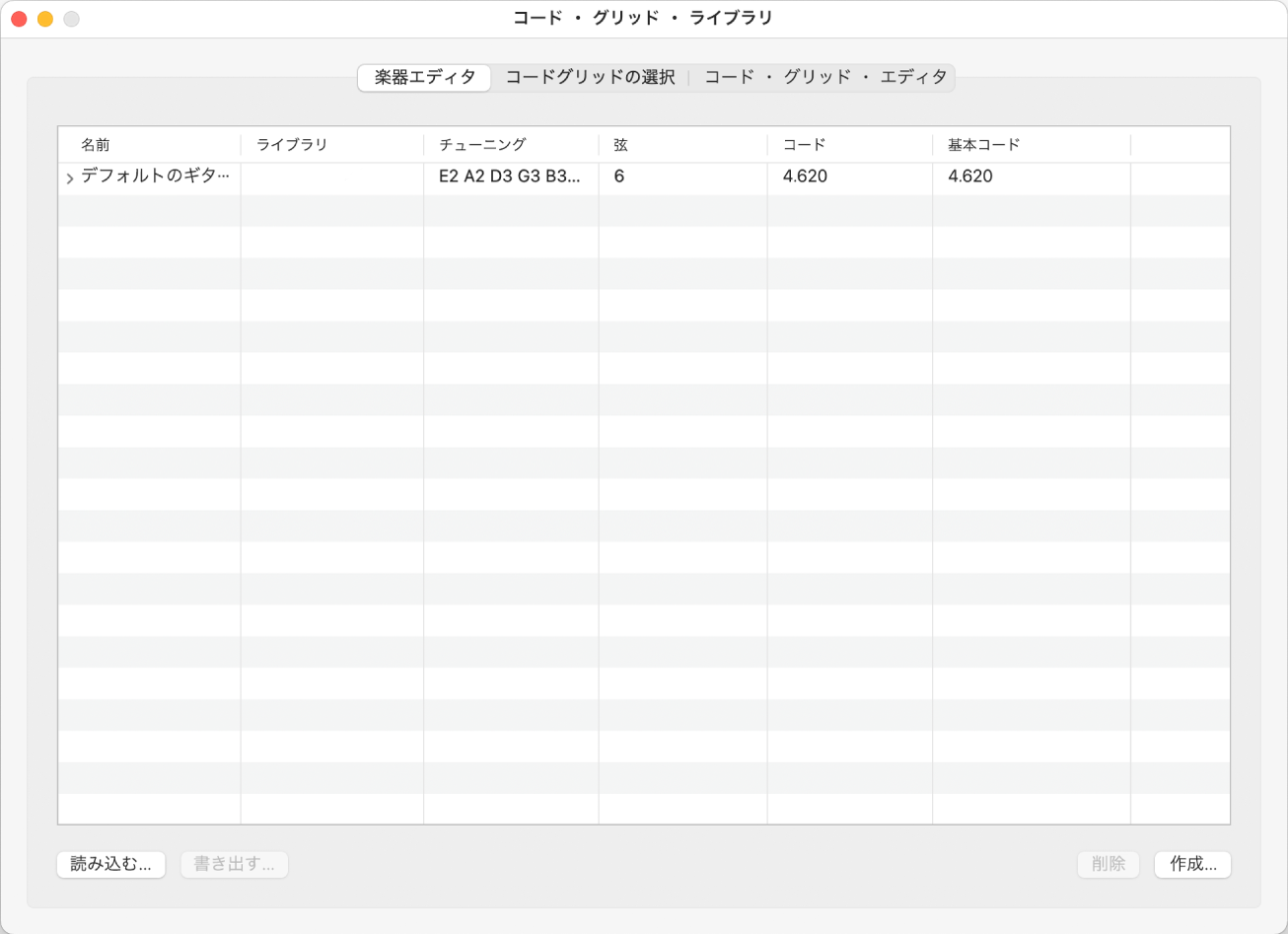Click the cell showing 6 strings
Image resolution: width=1288 pixels, height=934 pixels.
[x=618, y=179]
